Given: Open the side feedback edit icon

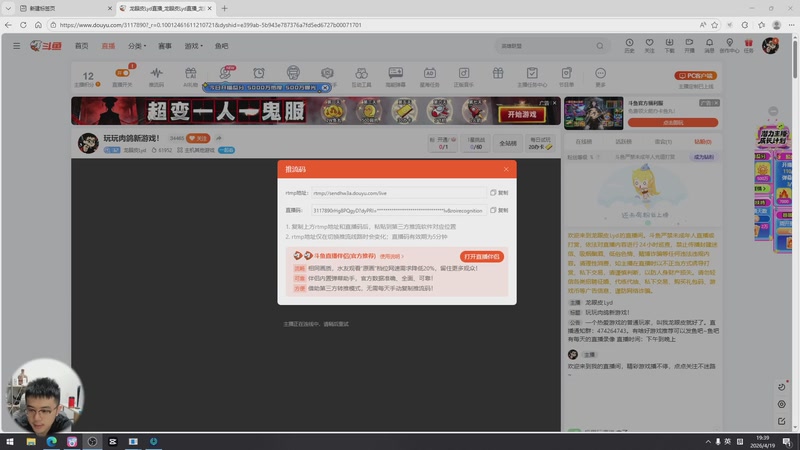Looking at the screenshot, I should (781, 421).
